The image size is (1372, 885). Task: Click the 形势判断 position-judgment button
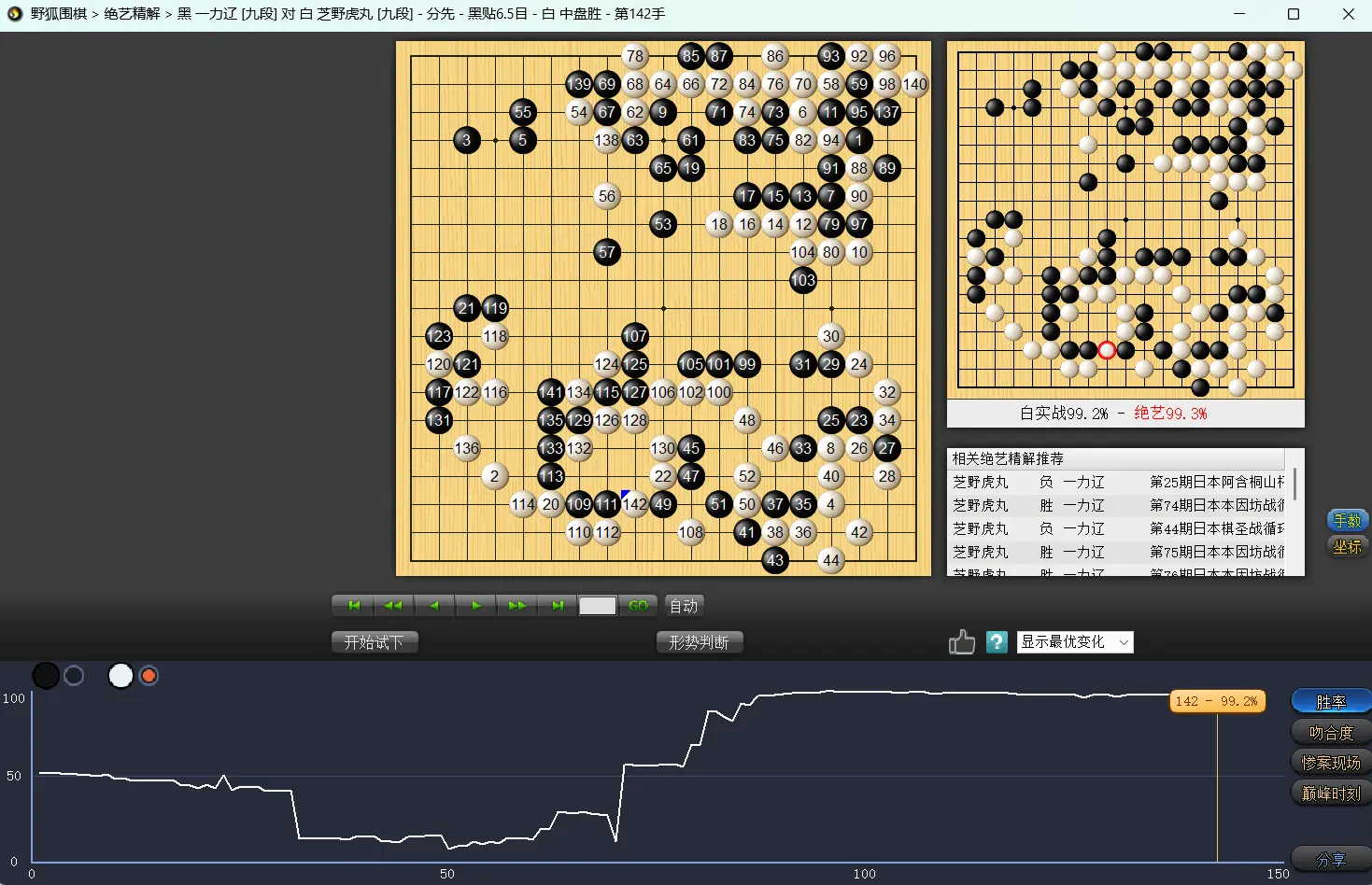coord(699,642)
